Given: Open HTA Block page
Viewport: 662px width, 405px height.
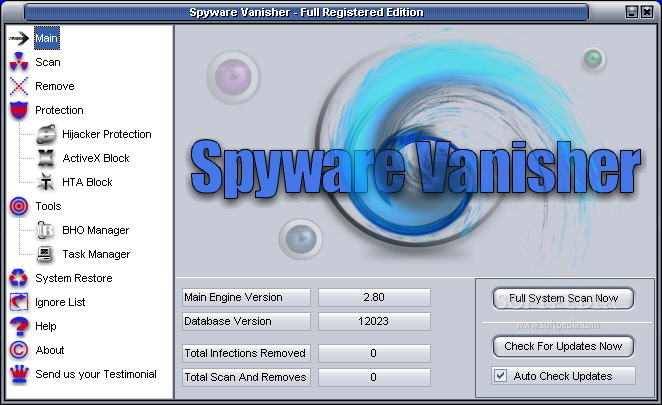Looking at the screenshot, I should [x=87, y=182].
